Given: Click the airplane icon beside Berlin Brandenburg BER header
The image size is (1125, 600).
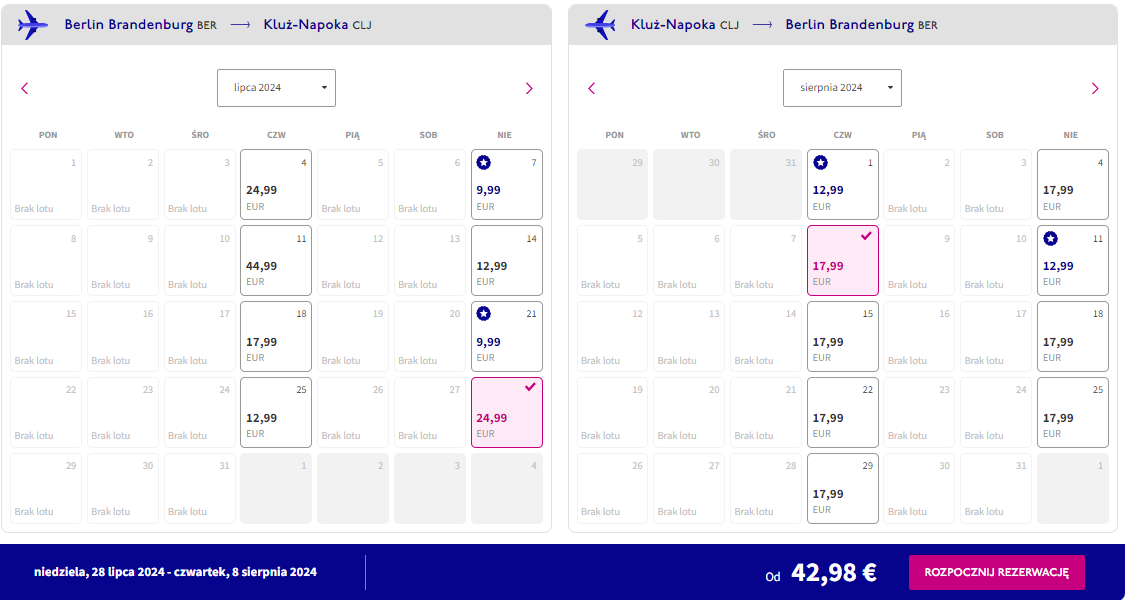Looking at the screenshot, I should pyautogui.click(x=33, y=25).
